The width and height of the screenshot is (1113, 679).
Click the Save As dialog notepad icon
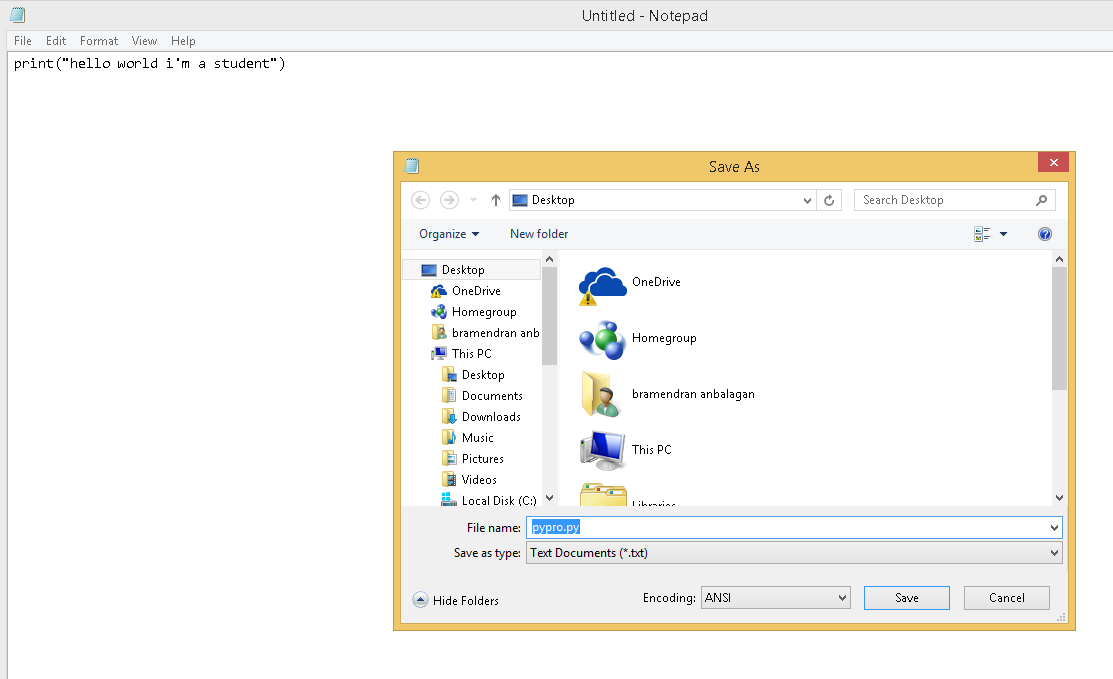pos(412,166)
